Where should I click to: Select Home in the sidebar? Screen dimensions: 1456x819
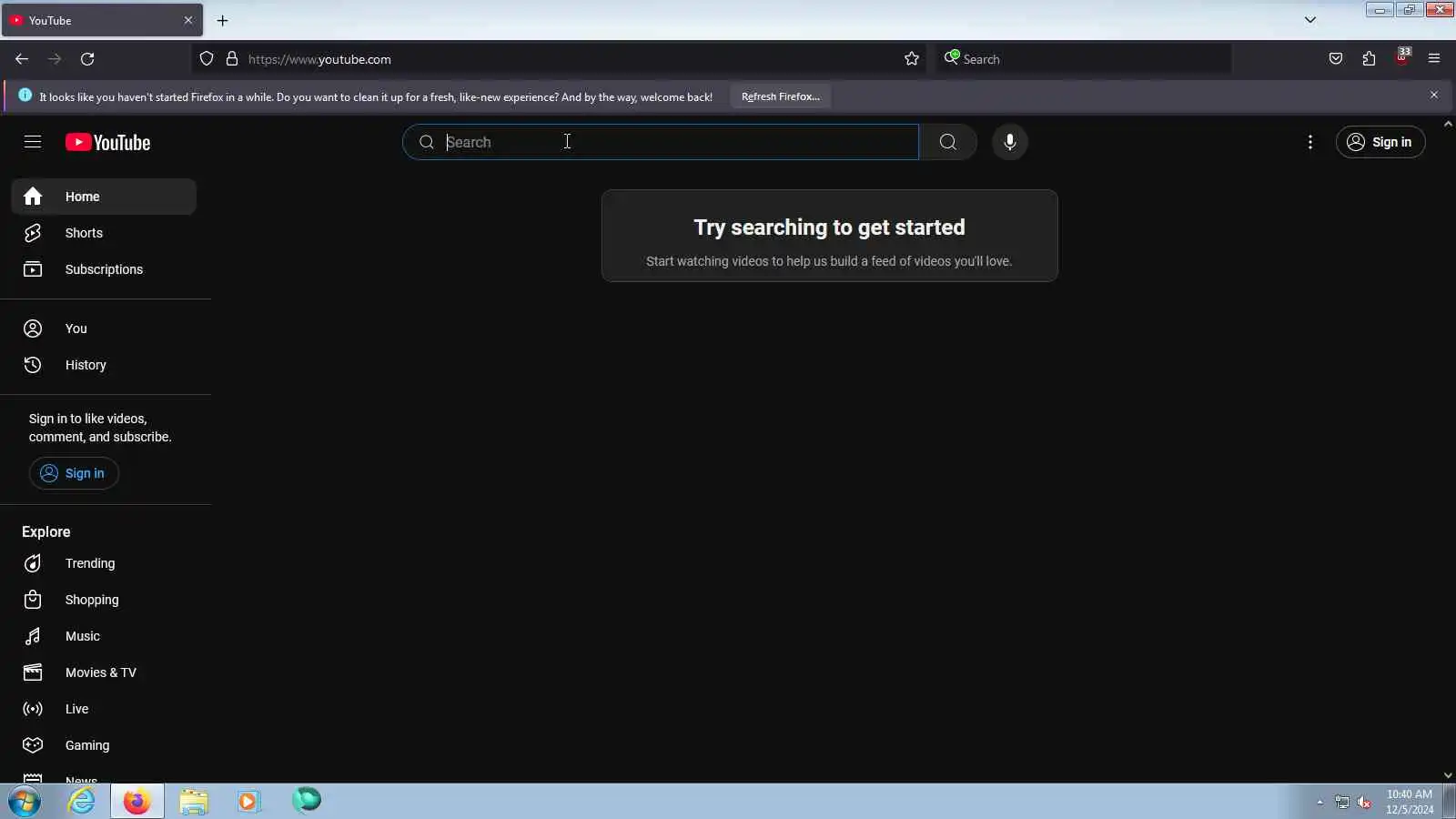click(104, 197)
